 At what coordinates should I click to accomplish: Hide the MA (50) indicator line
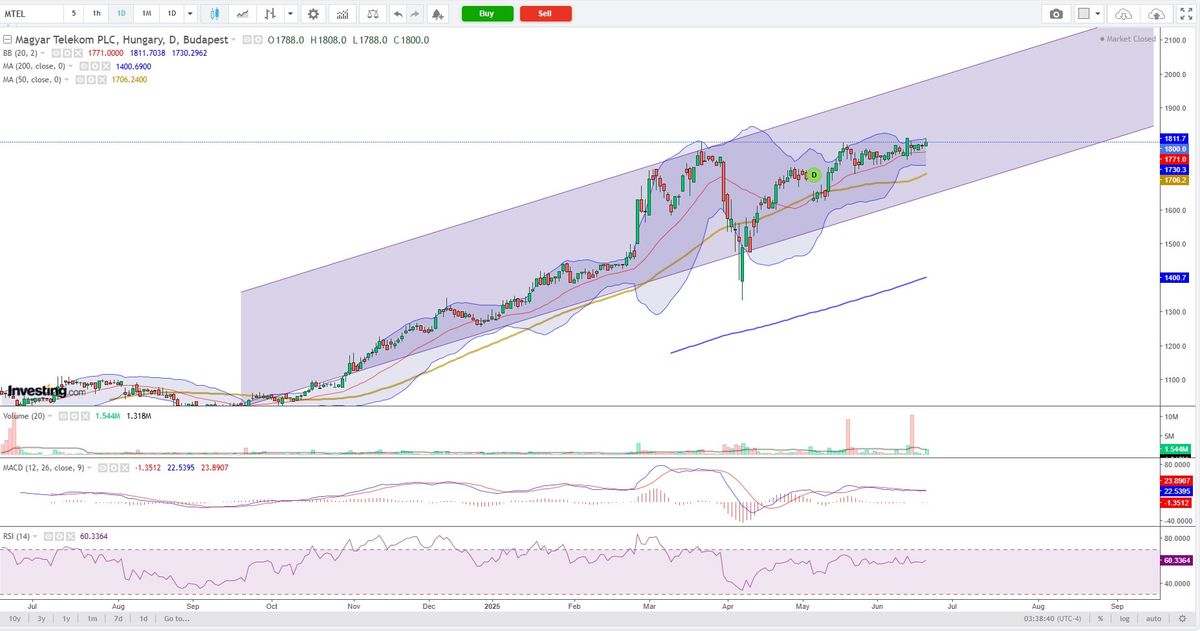pos(80,79)
